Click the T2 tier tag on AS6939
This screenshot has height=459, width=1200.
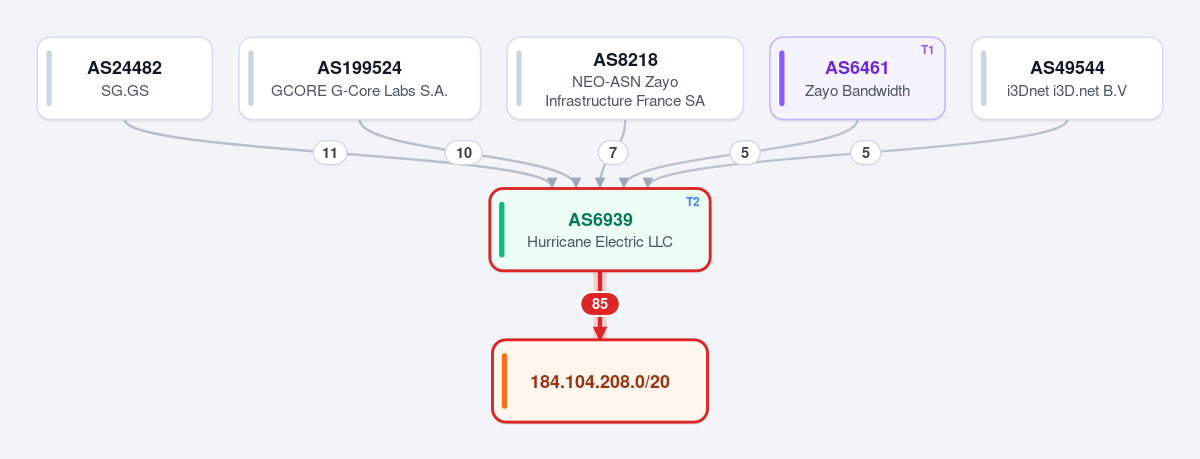(x=693, y=202)
